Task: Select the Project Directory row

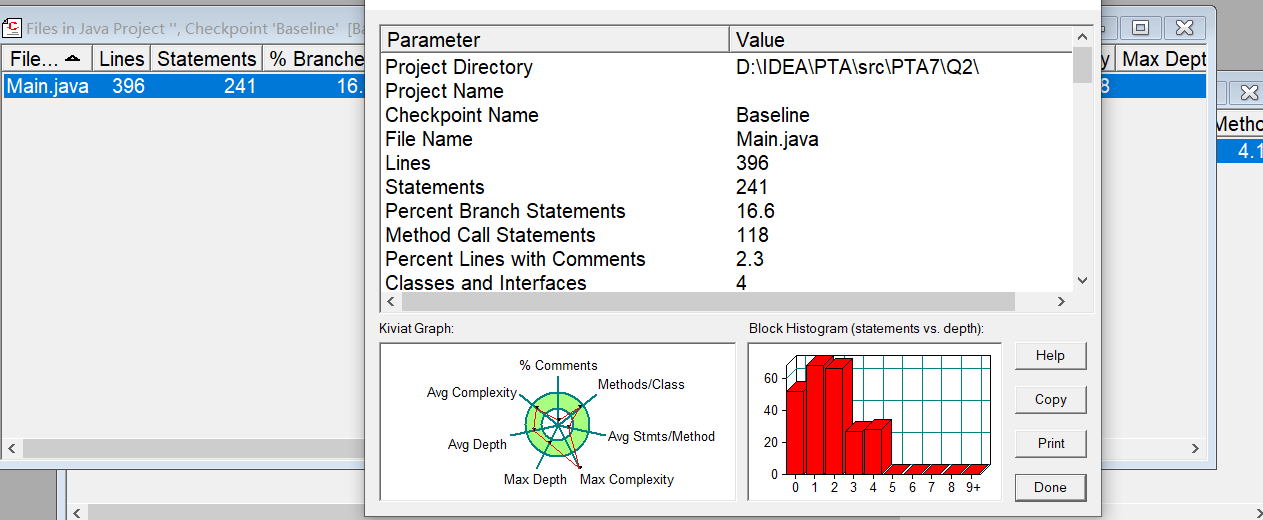Action: (726, 67)
